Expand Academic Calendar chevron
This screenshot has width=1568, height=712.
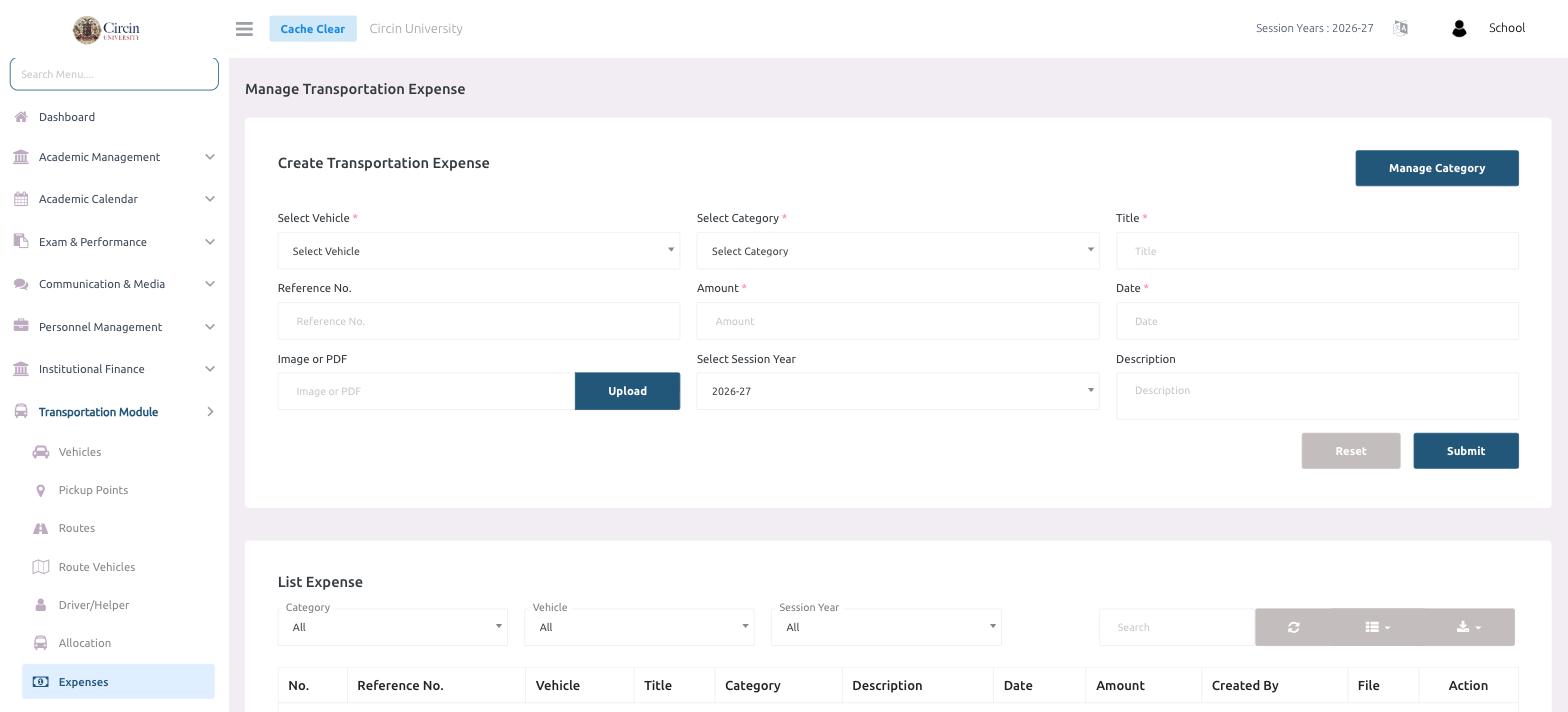pyautogui.click(x=210, y=199)
